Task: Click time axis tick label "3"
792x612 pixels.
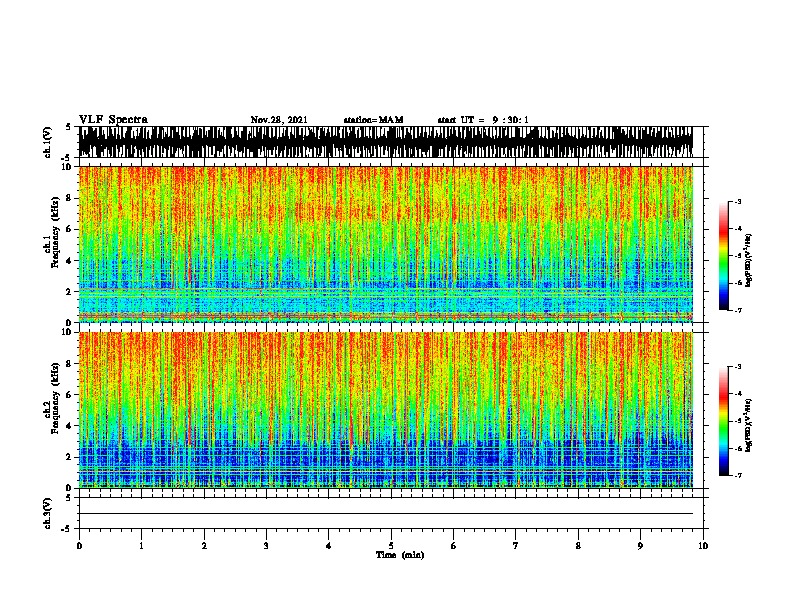Action: coord(266,546)
